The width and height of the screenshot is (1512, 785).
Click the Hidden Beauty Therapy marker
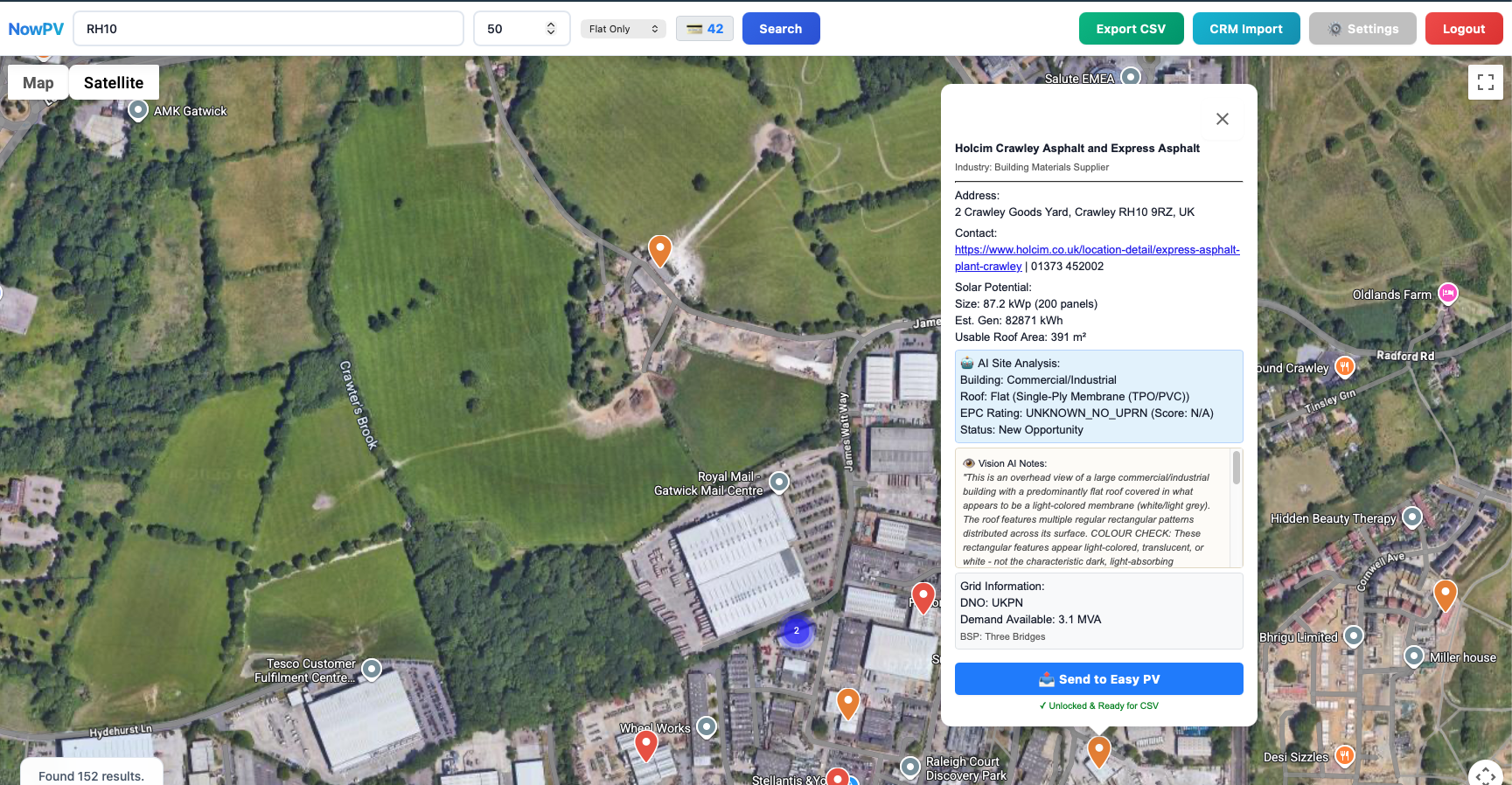pos(1411,518)
